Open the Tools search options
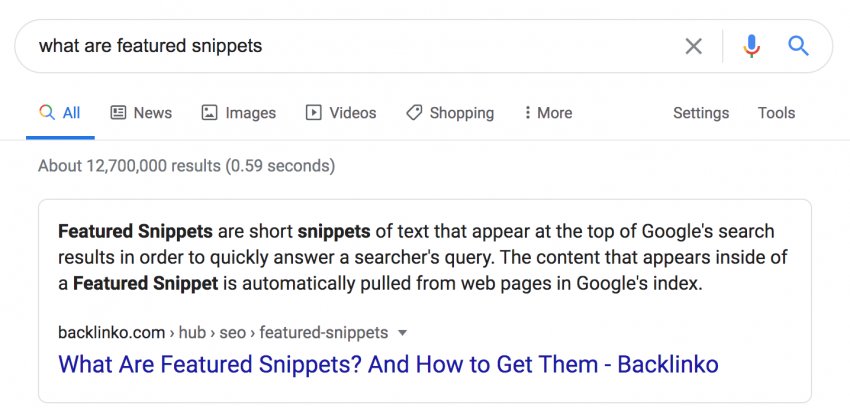 click(776, 113)
